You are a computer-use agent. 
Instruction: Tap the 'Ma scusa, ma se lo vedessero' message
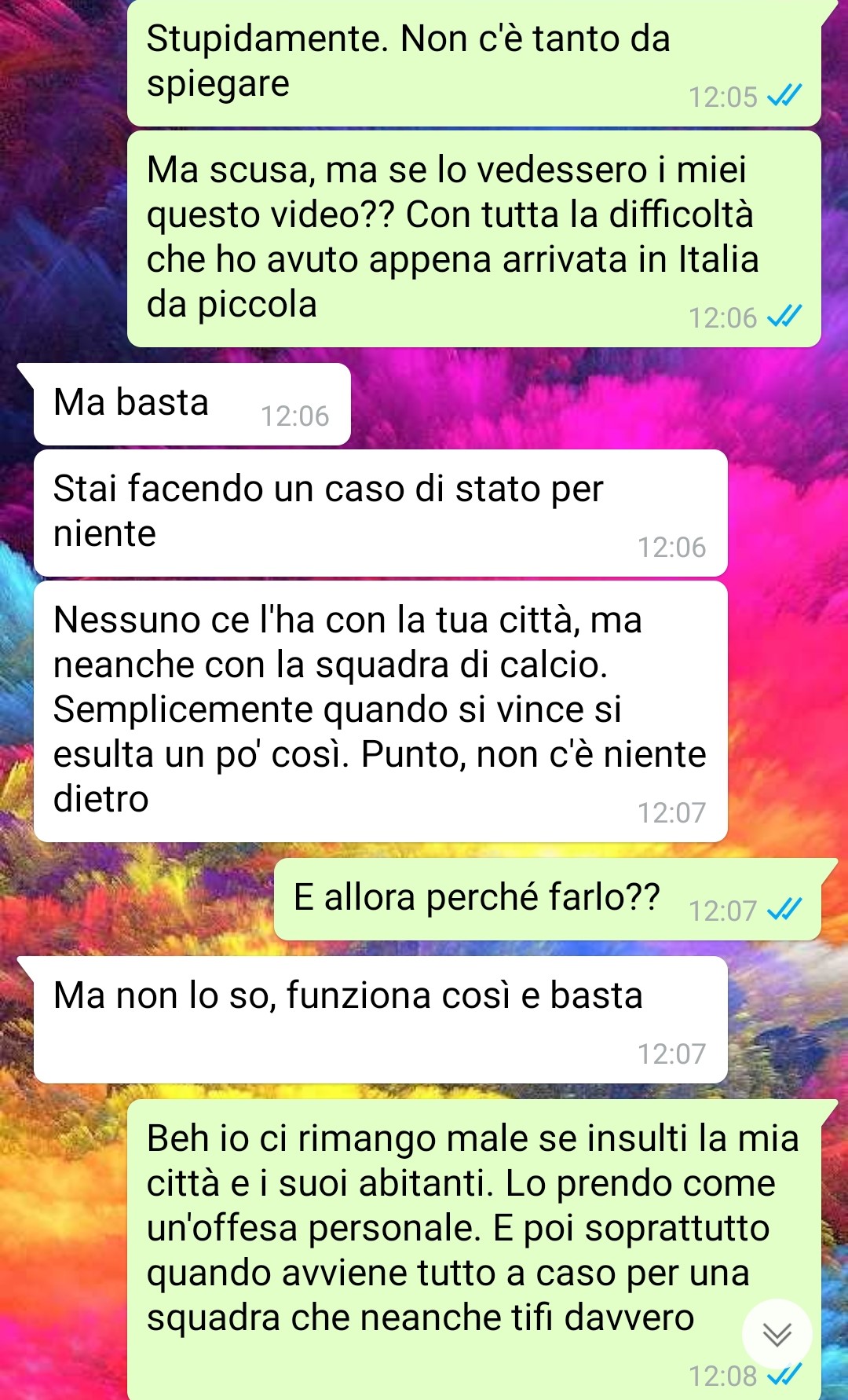tap(474, 239)
